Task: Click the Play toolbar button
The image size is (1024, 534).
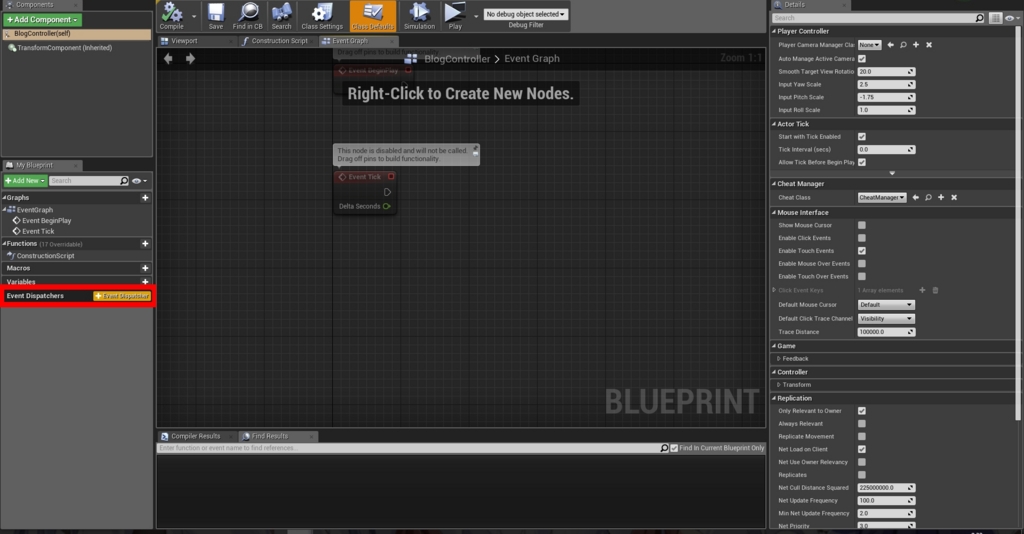Action: (455, 16)
